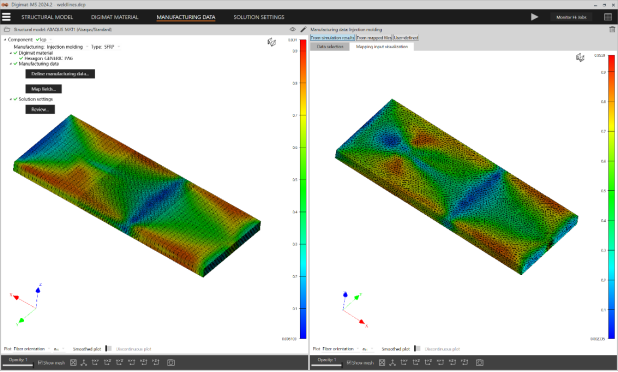Click screenshot capture icon in left toolbar
The image size is (618, 372).
[171, 363]
